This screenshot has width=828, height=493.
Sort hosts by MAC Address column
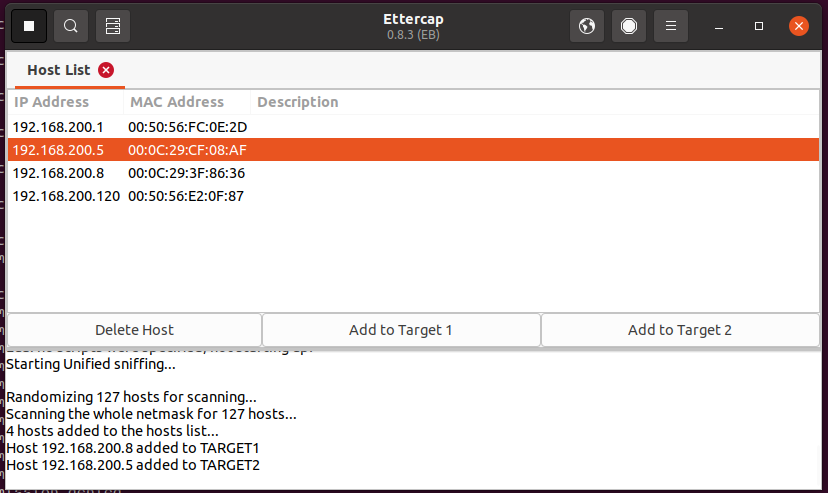[x=176, y=102]
